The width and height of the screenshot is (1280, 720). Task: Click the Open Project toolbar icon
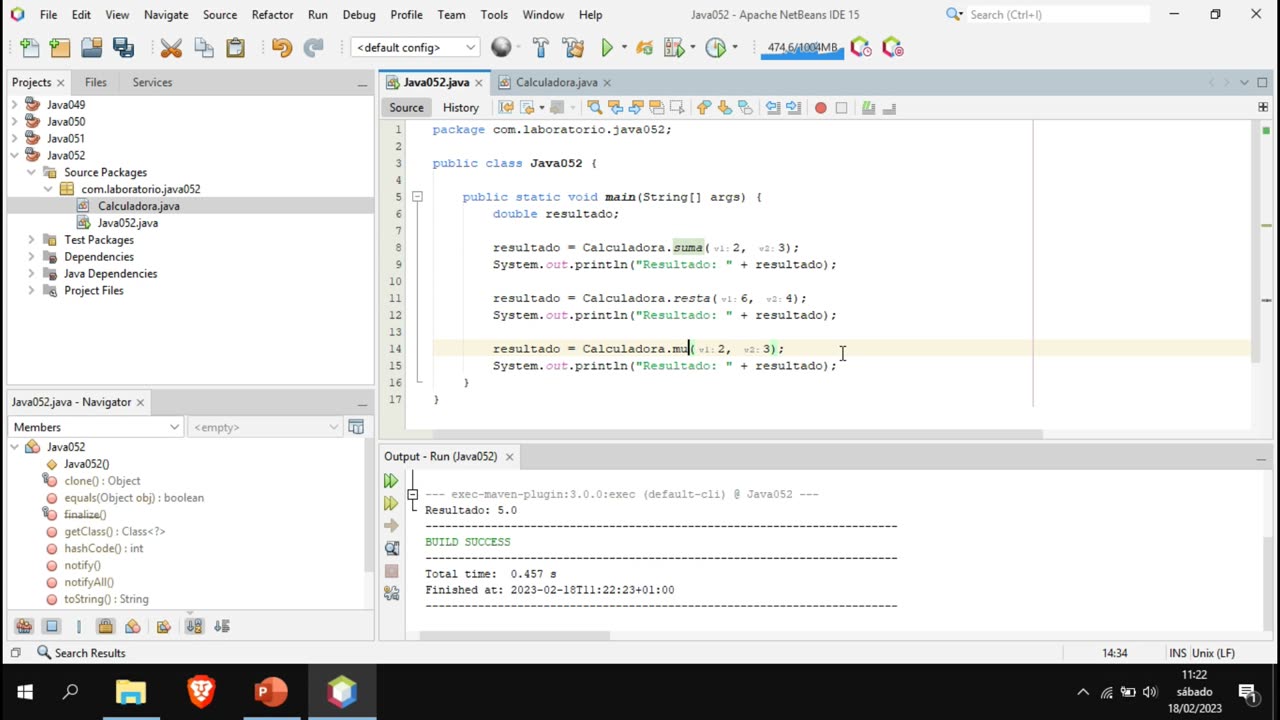[92, 47]
